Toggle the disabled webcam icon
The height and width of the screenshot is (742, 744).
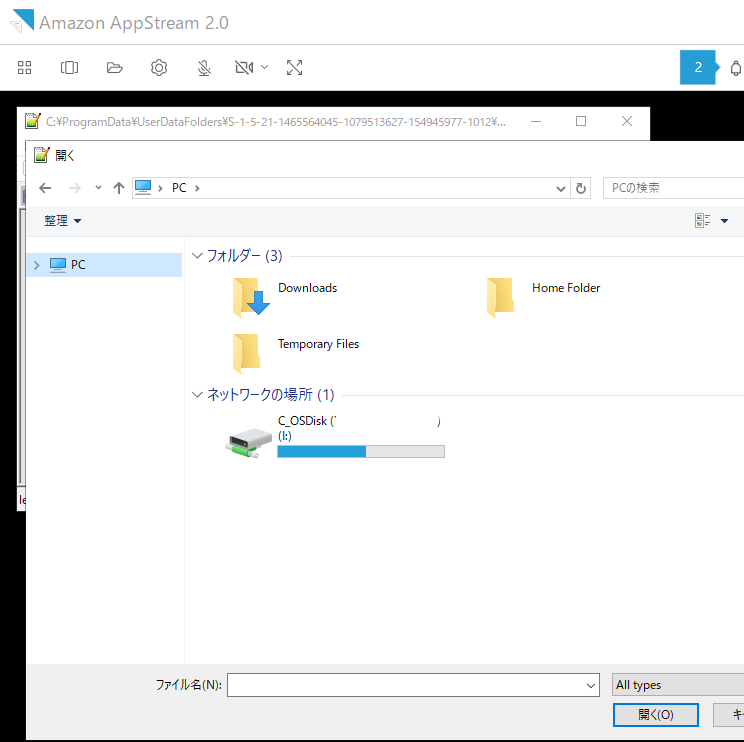(x=244, y=67)
